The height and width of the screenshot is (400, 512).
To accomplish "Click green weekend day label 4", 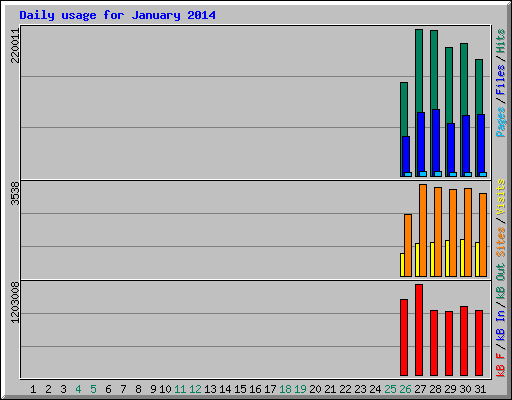I will [x=78, y=389].
